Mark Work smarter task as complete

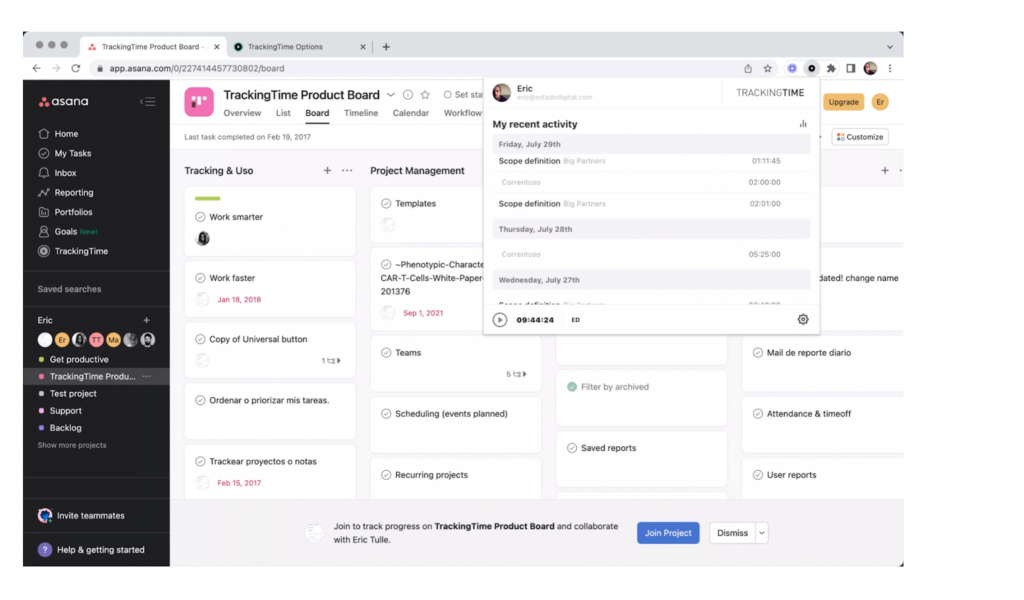tap(200, 217)
